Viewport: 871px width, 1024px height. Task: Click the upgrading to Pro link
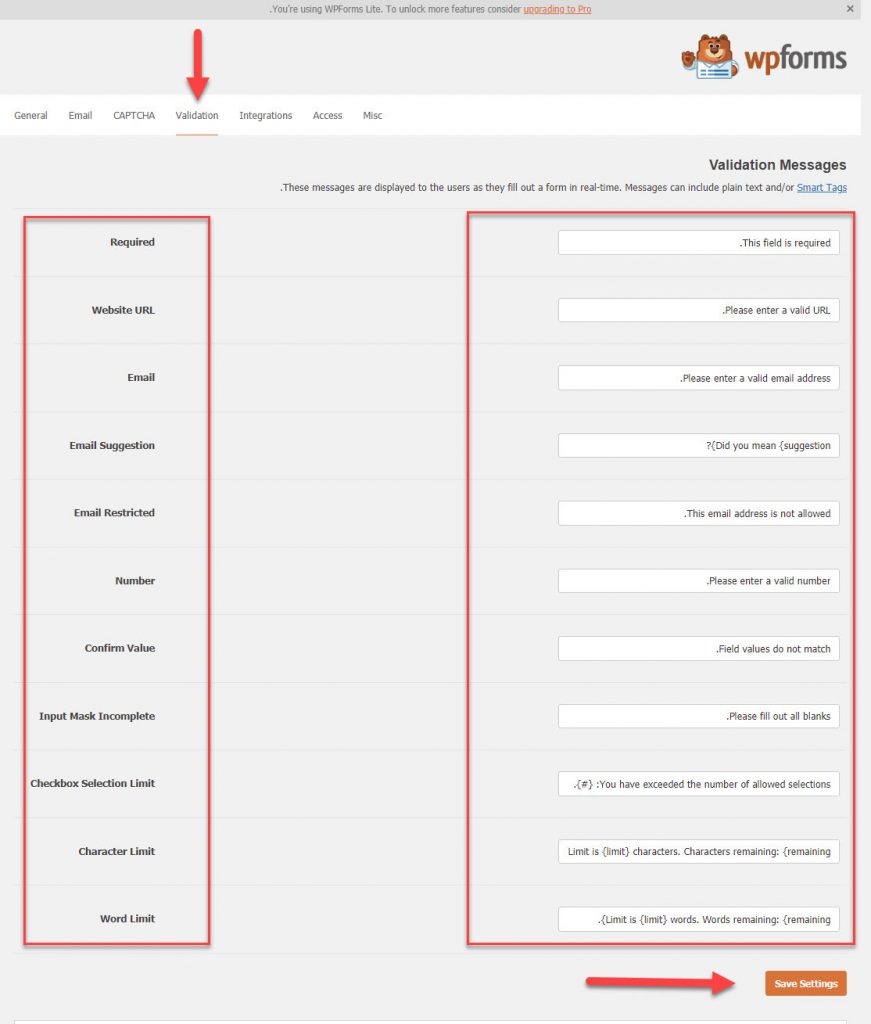[560, 9]
